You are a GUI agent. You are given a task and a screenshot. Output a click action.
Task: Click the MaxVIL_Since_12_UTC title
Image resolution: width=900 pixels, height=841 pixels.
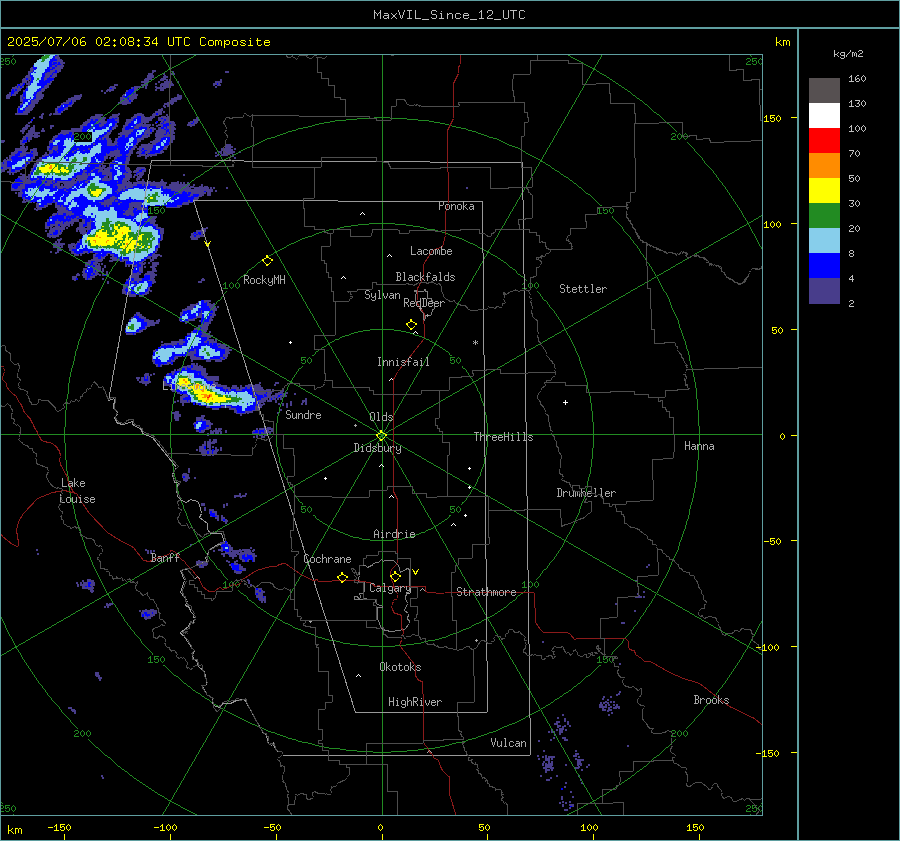coord(449,15)
